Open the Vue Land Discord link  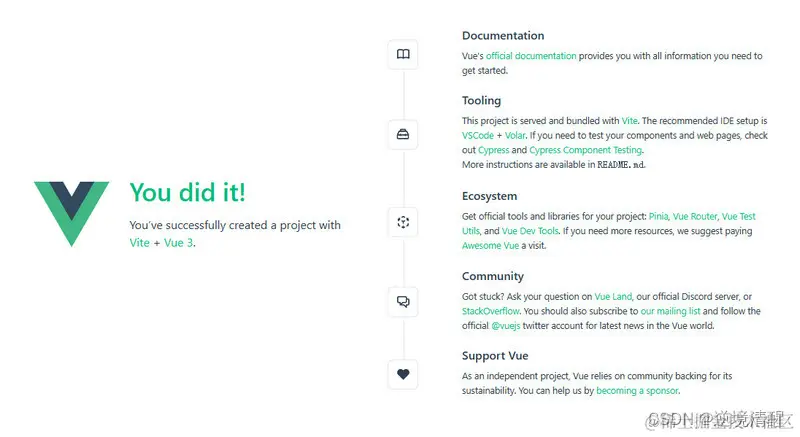pyautogui.click(x=613, y=296)
